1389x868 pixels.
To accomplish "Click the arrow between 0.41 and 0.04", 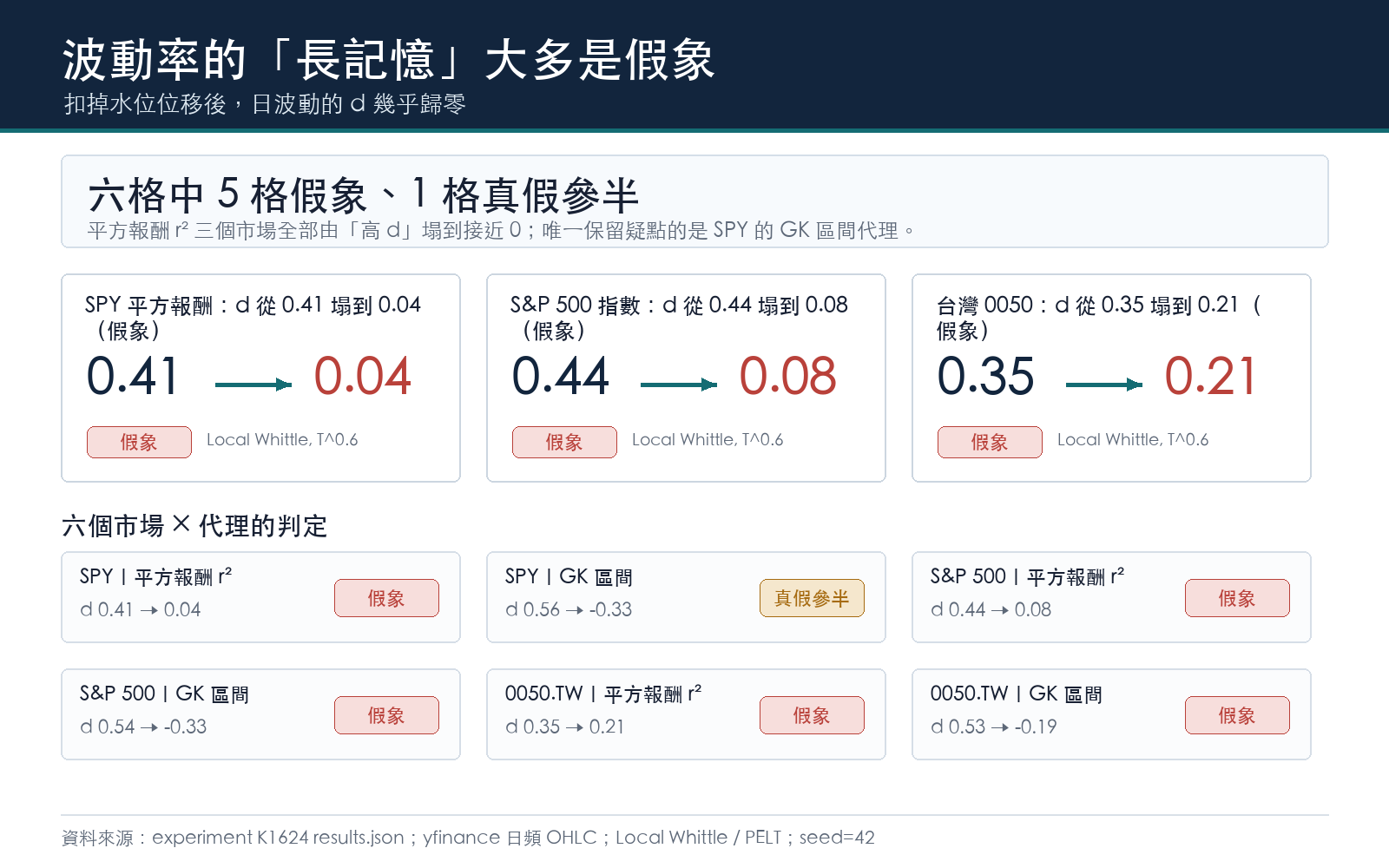I will click(253, 385).
